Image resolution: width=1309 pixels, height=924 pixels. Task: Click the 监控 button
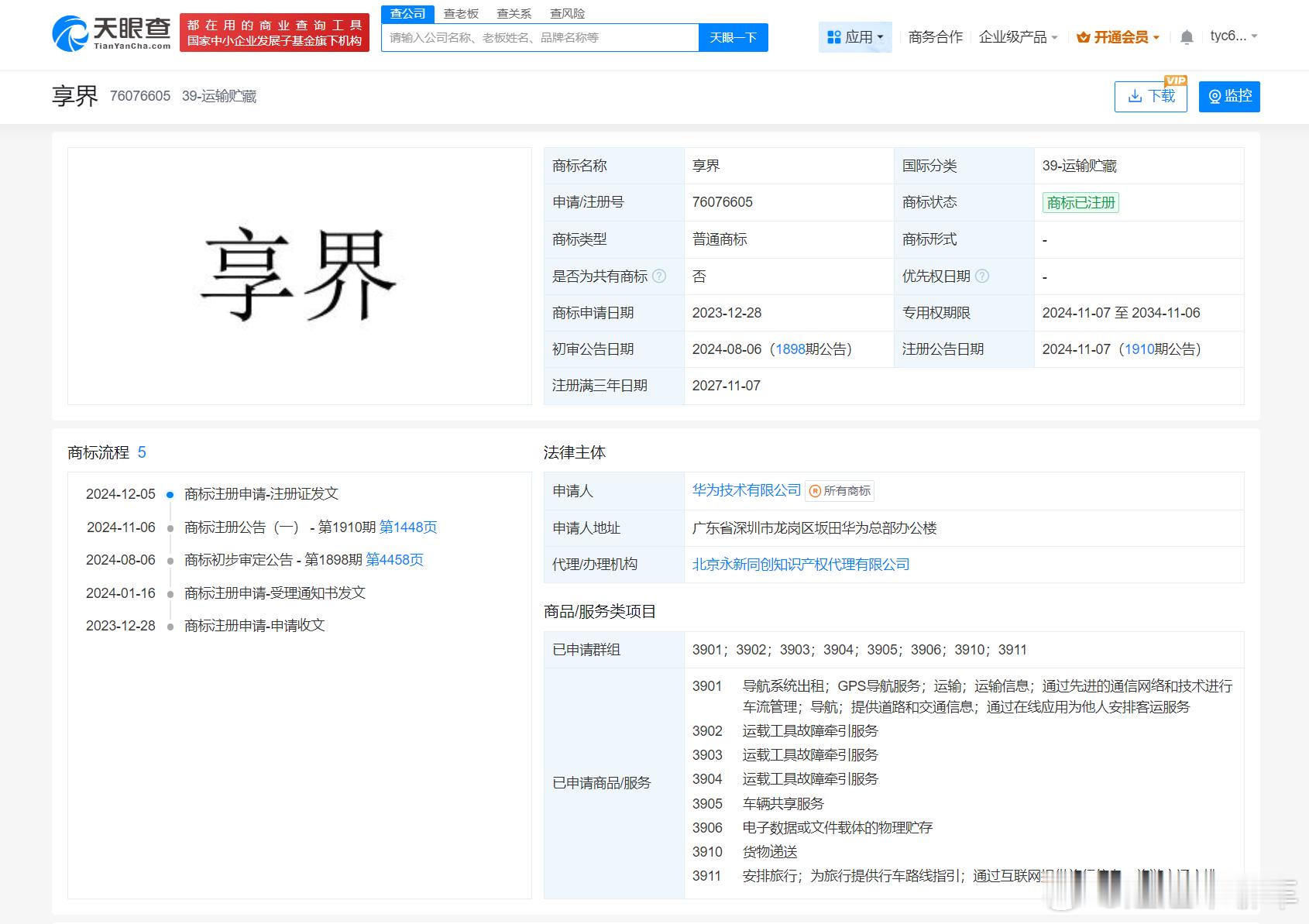pos(1229,96)
